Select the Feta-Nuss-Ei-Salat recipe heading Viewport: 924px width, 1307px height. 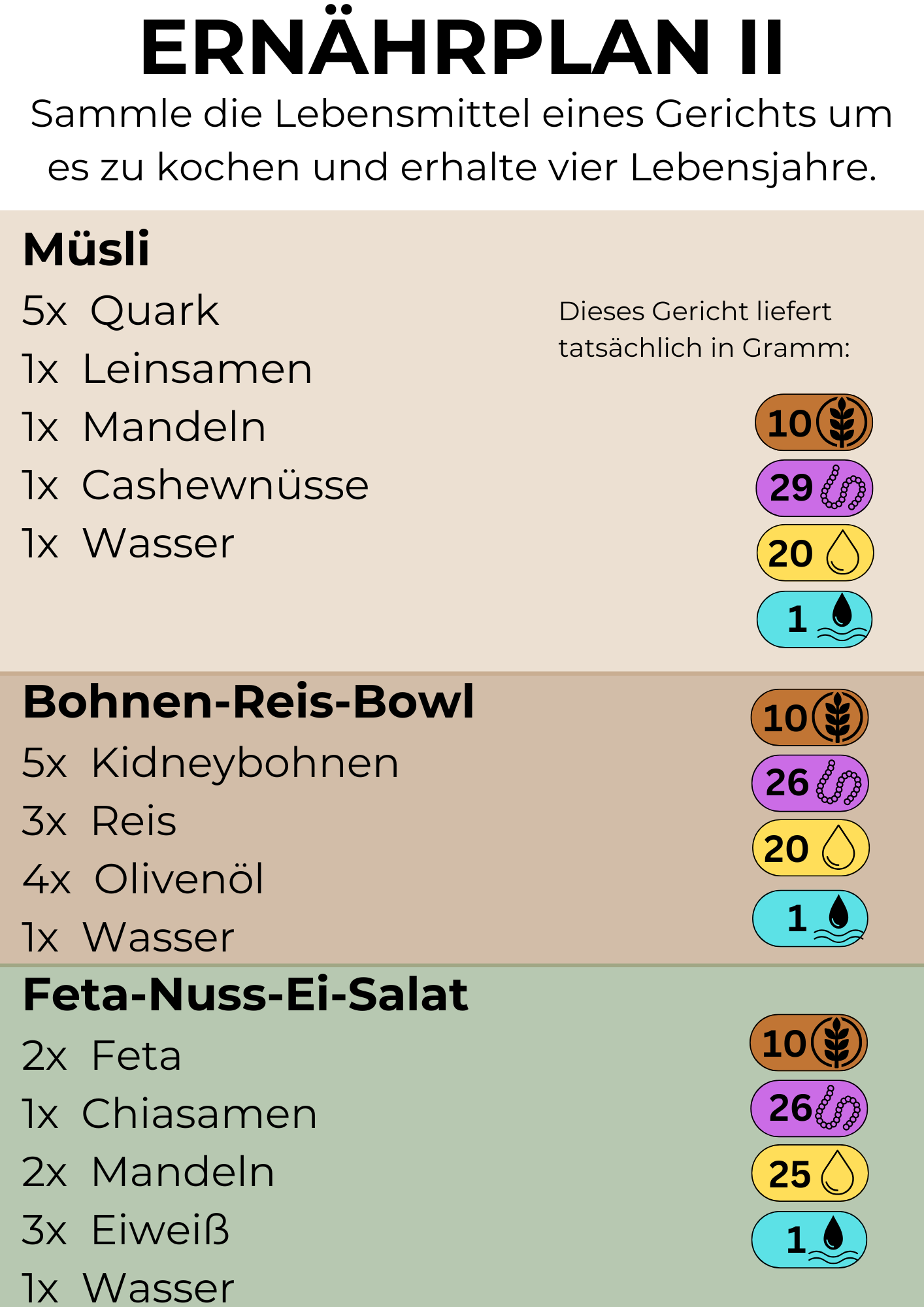click(246, 995)
